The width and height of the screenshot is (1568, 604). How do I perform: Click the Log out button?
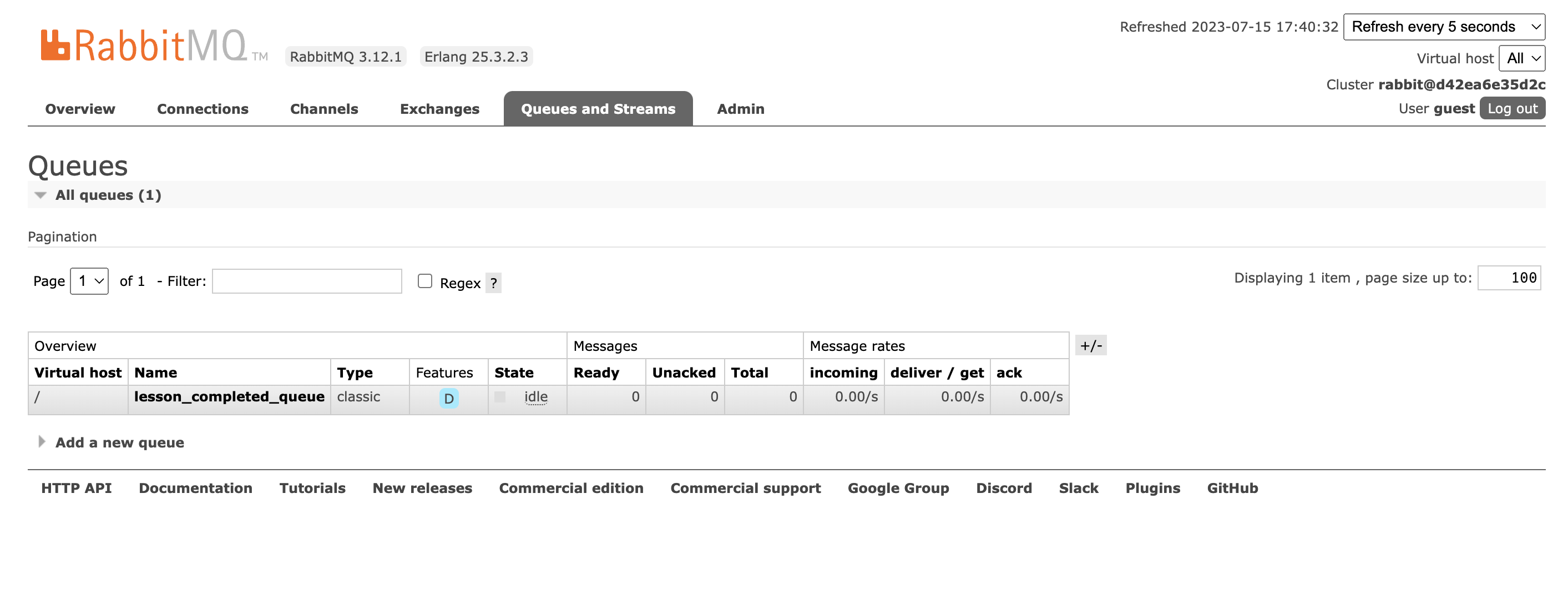(1512, 108)
